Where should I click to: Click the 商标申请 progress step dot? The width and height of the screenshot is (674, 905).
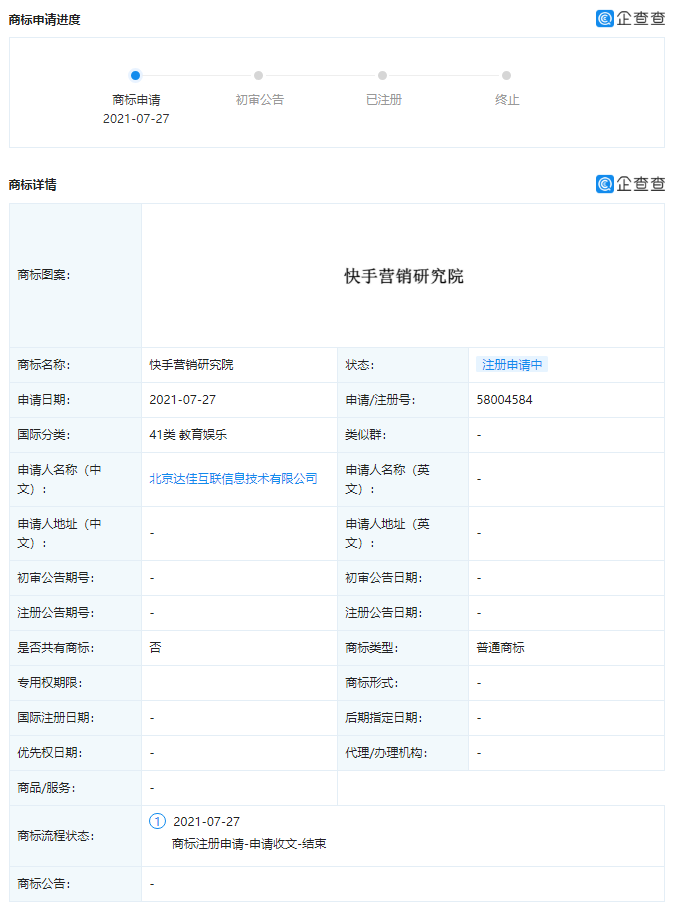point(135,76)
